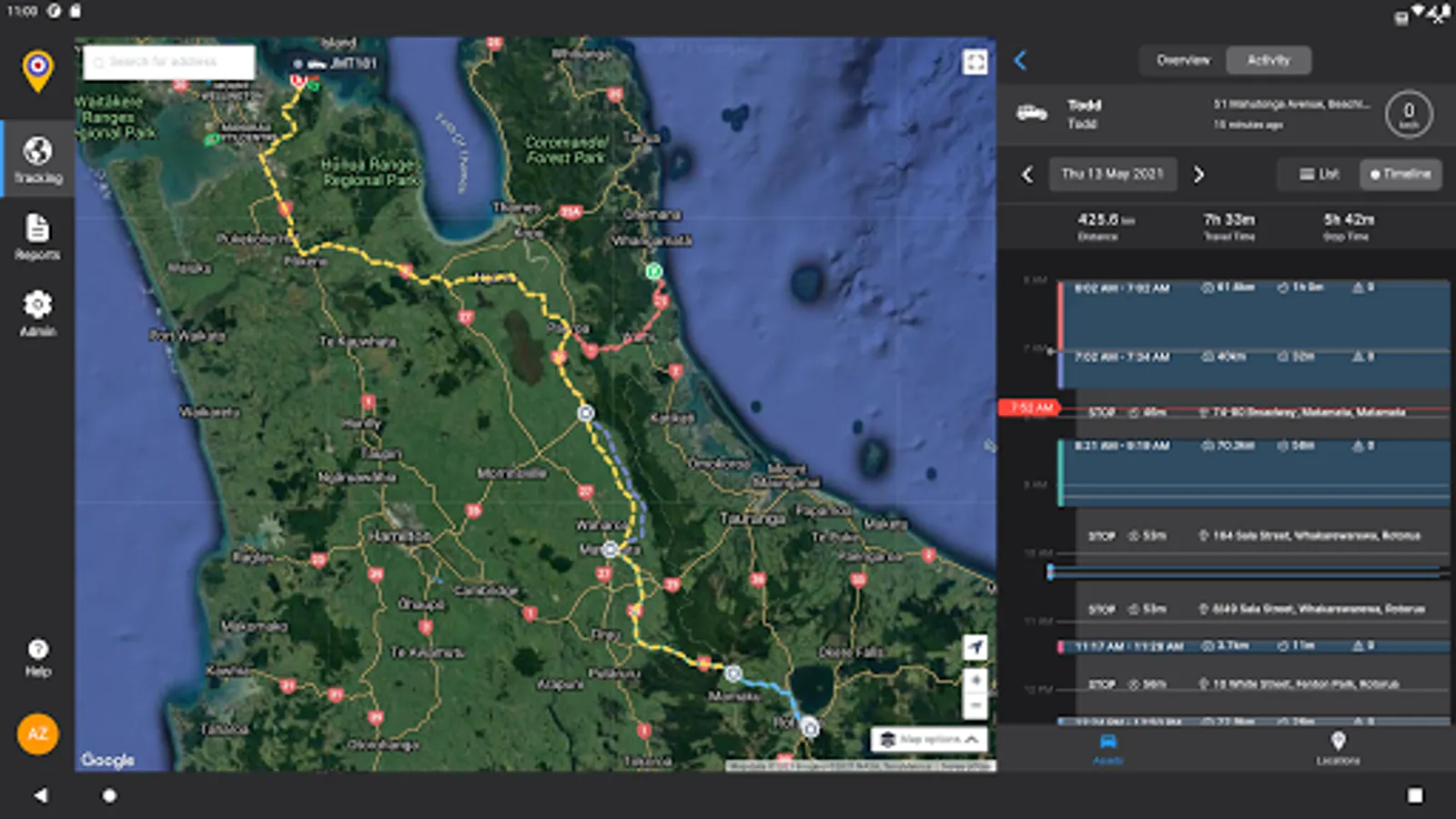This screenshot has height=819, width=1456.
Task: Click the green marker near Whangamata
Action: coord(653,270)
